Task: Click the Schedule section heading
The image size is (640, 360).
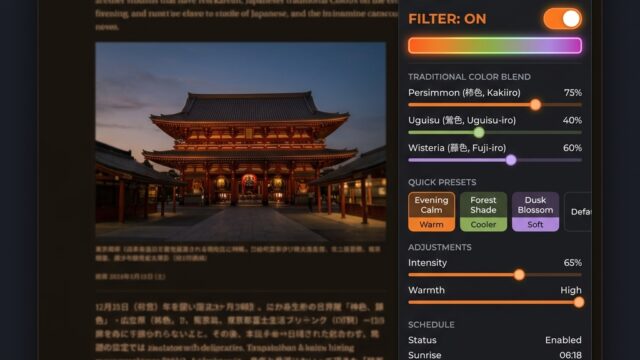Action: click(431, 324)
